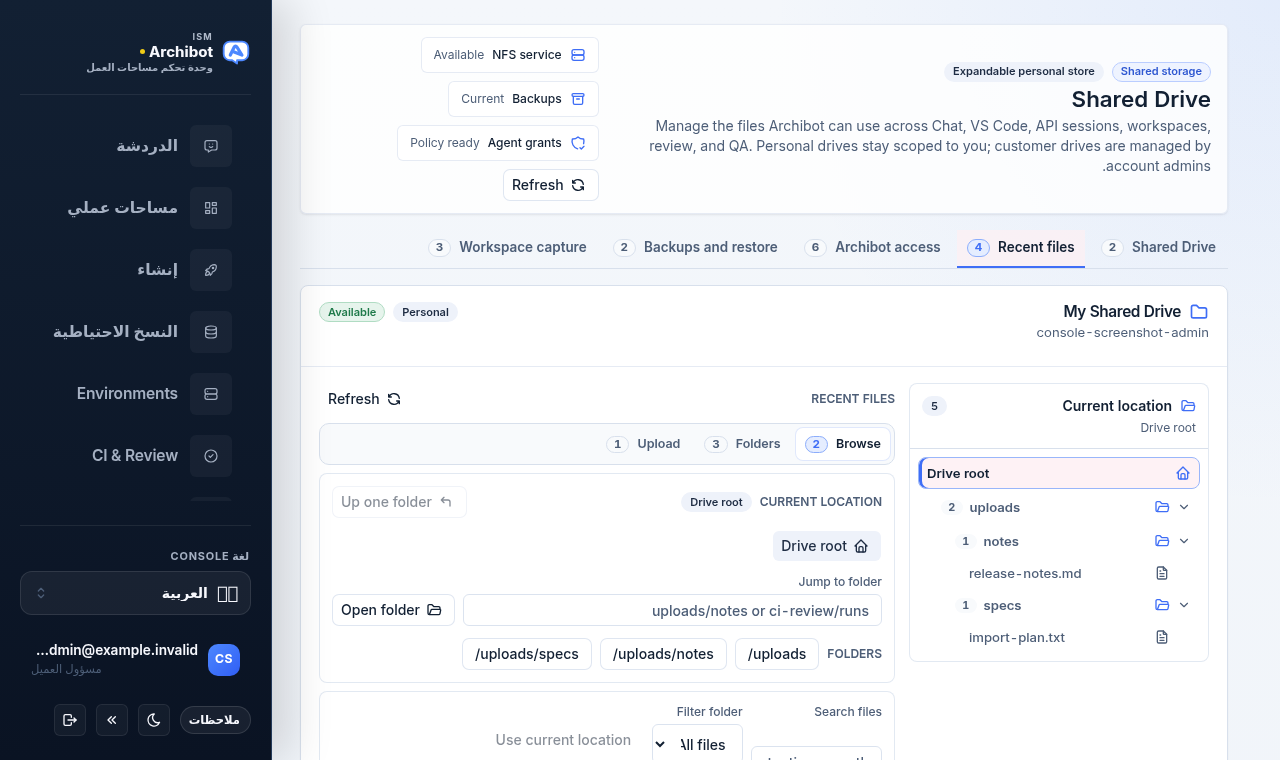Screen dimensions: 1280x760
Task: Open the الدردشة chat icon
Action: click(x=211, y=146)
